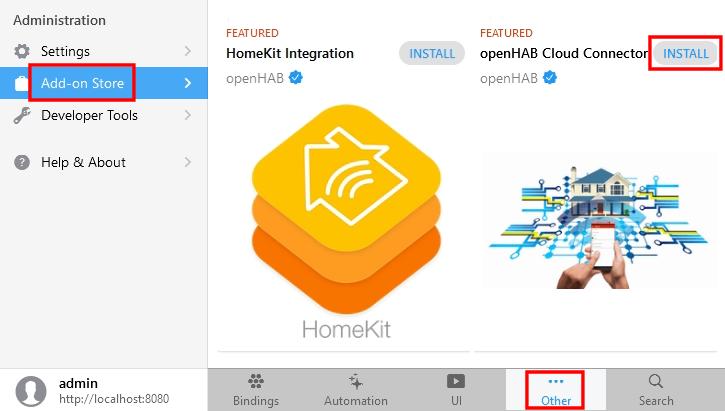Switch to the UI tab label
725x411 pixels.
[456, 400]
